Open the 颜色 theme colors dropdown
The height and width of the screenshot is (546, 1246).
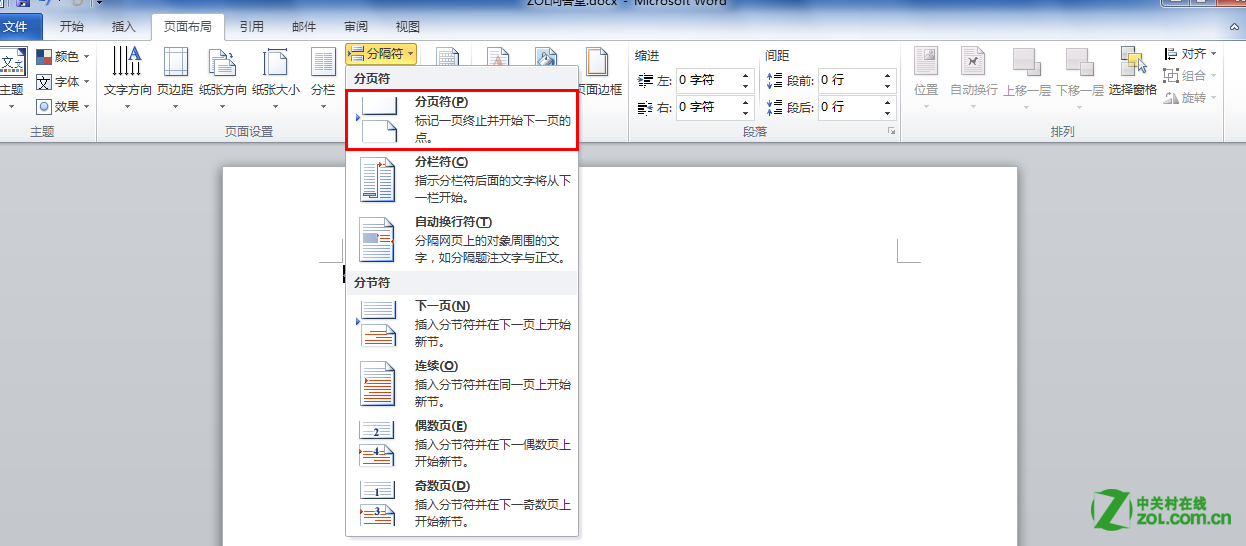(64, 57)
